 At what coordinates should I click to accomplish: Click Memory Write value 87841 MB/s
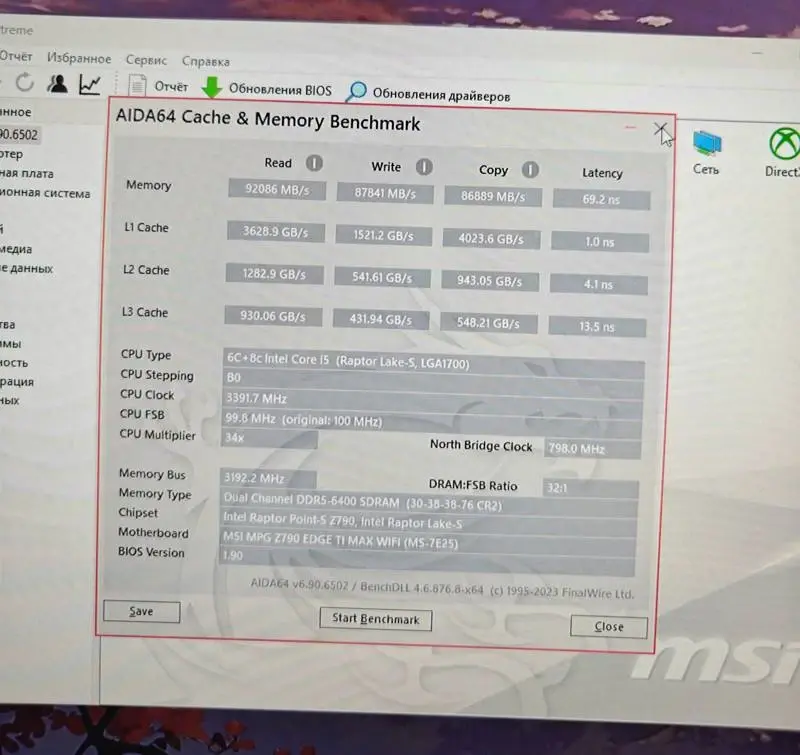click(385, 193)
